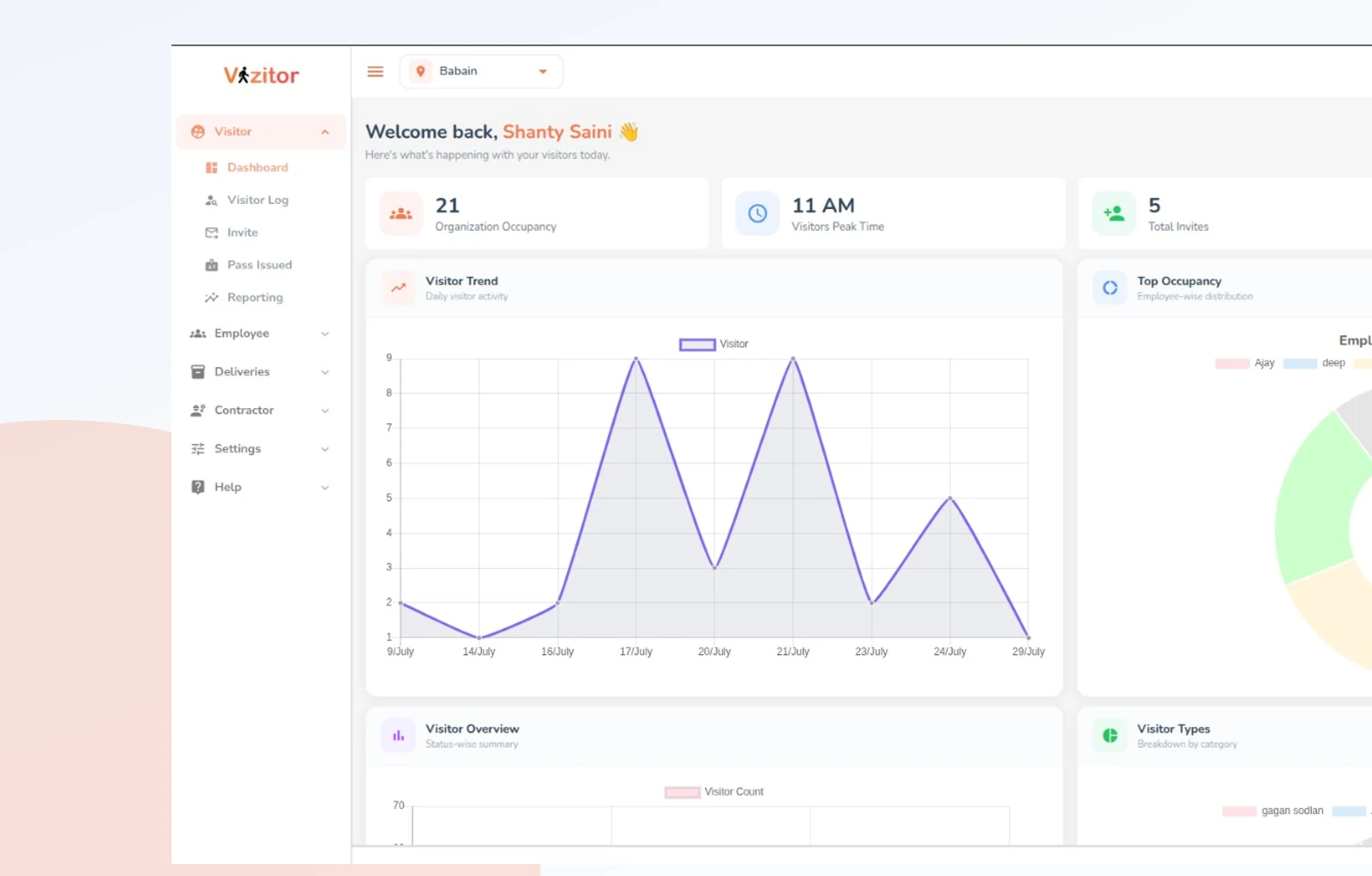
Task: Click the location pin icon beside Babain
Action: pyautogui.click(x=420, y=71)
